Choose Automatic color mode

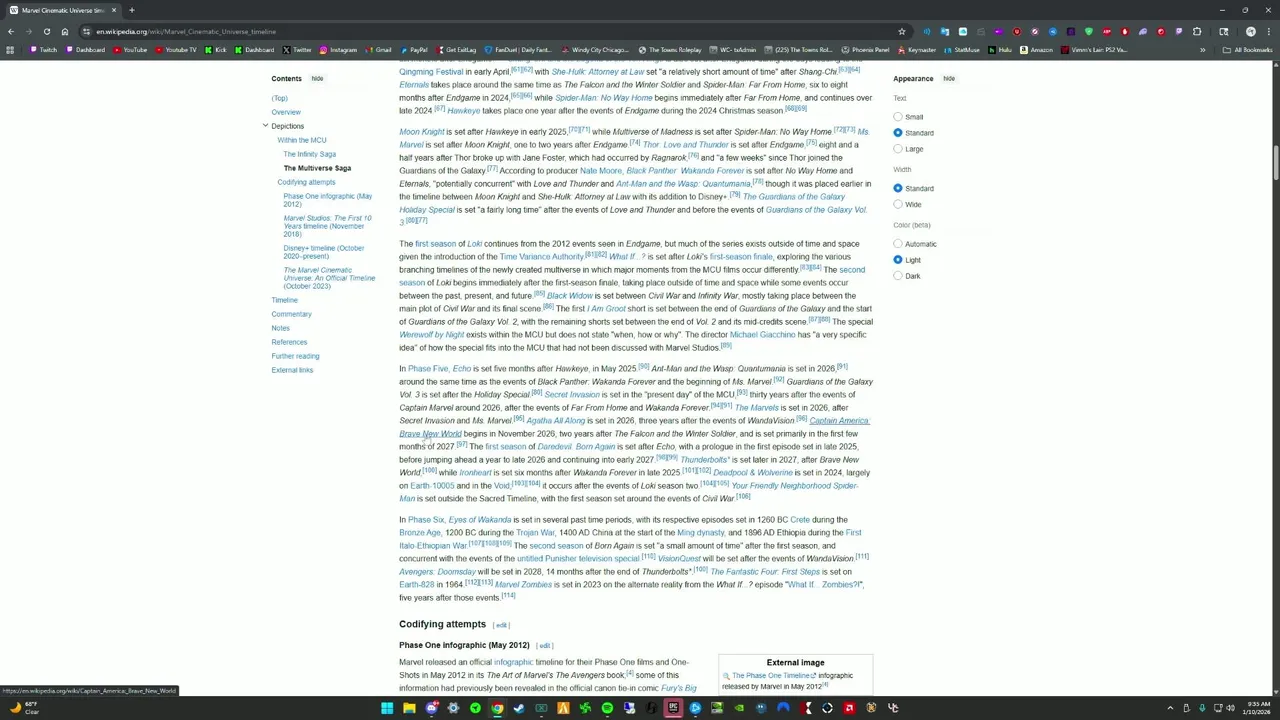click(898, 244)
